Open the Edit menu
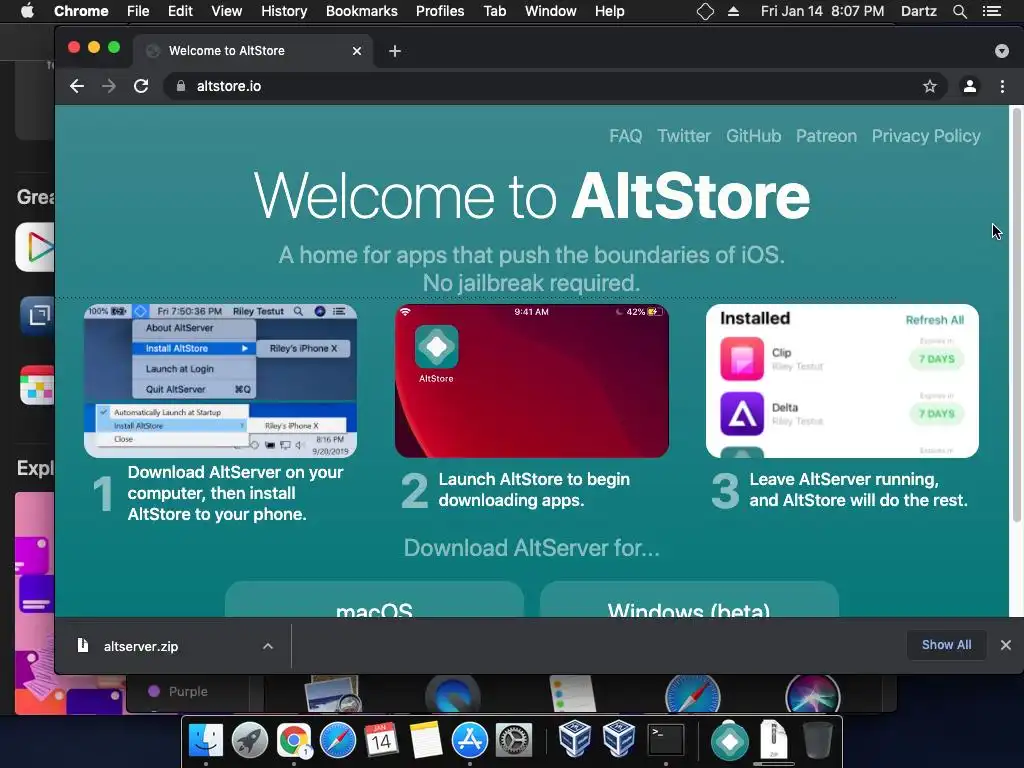 click(x=180, y=11)
